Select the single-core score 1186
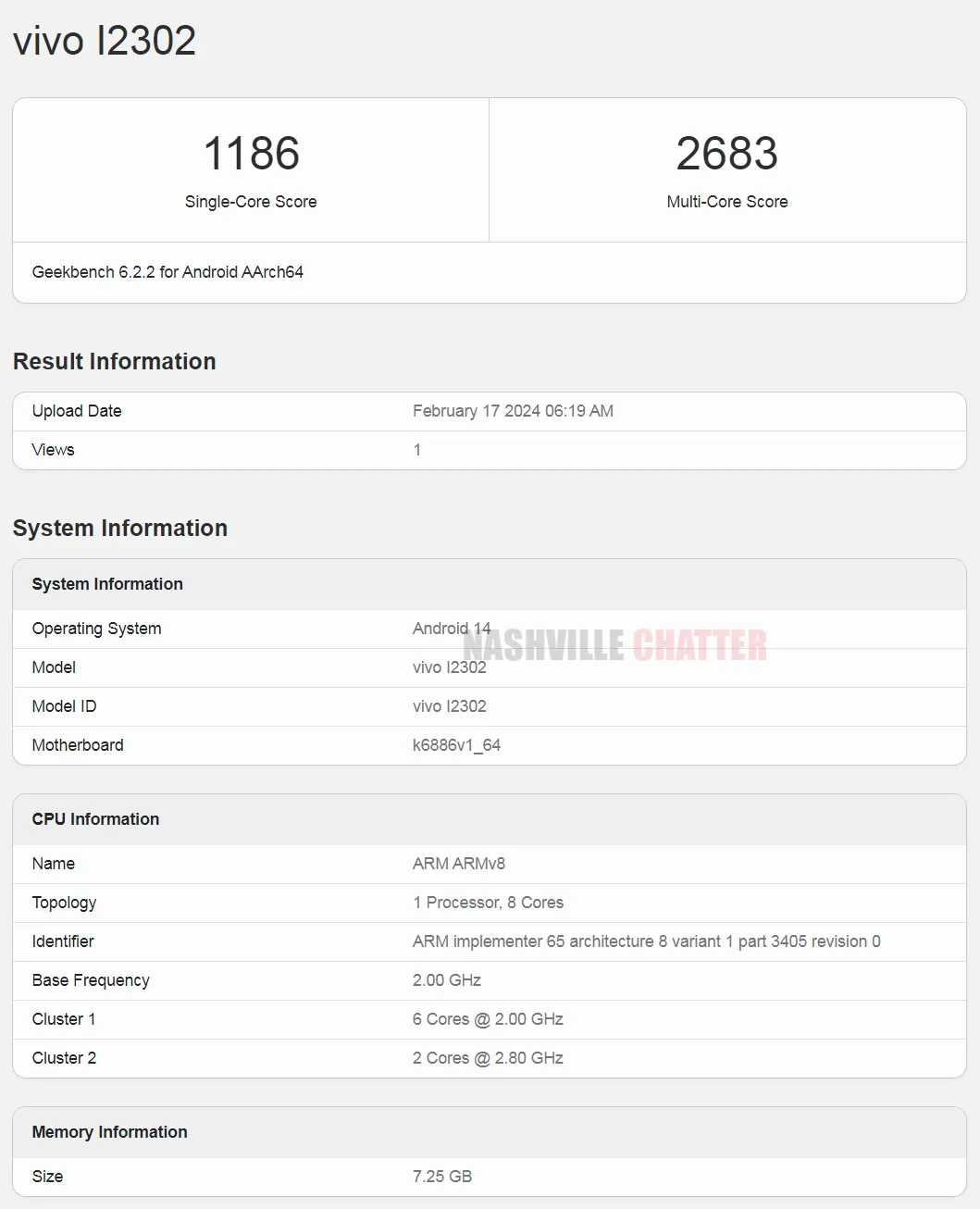Image resolution: width=980 pixels, height=1209 pixels. (x=251, y=154)
